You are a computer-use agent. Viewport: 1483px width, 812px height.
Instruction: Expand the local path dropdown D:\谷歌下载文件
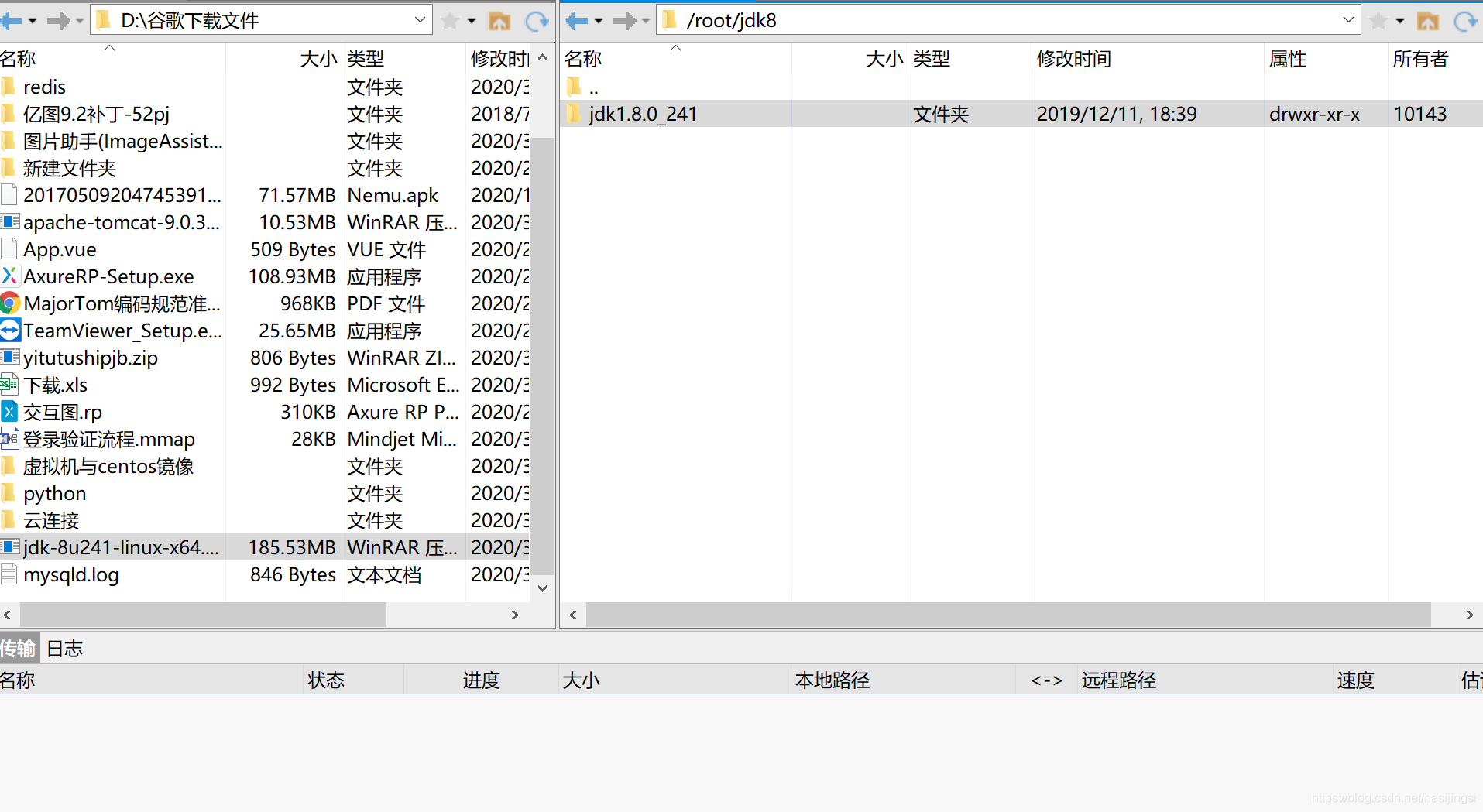(420, 20)
